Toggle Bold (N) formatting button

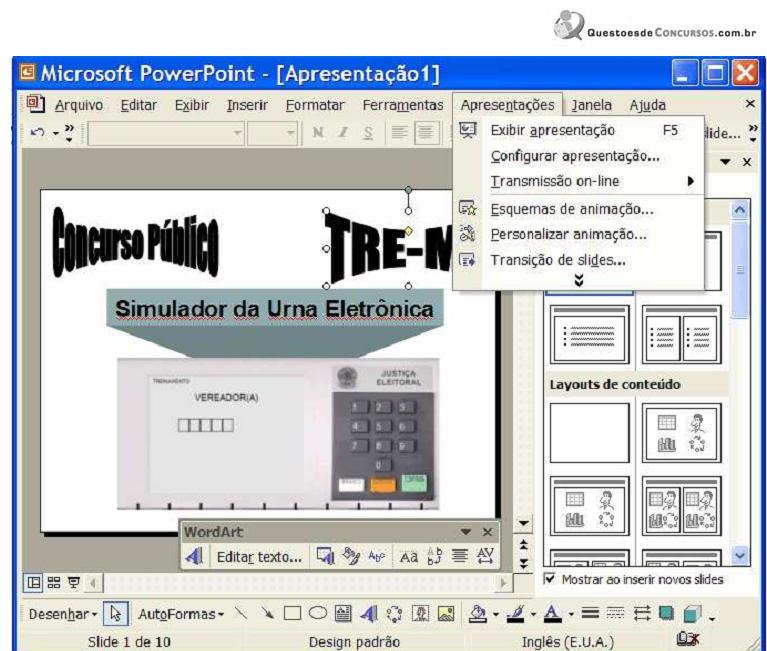pyautogui.click(x=318, y=133)
